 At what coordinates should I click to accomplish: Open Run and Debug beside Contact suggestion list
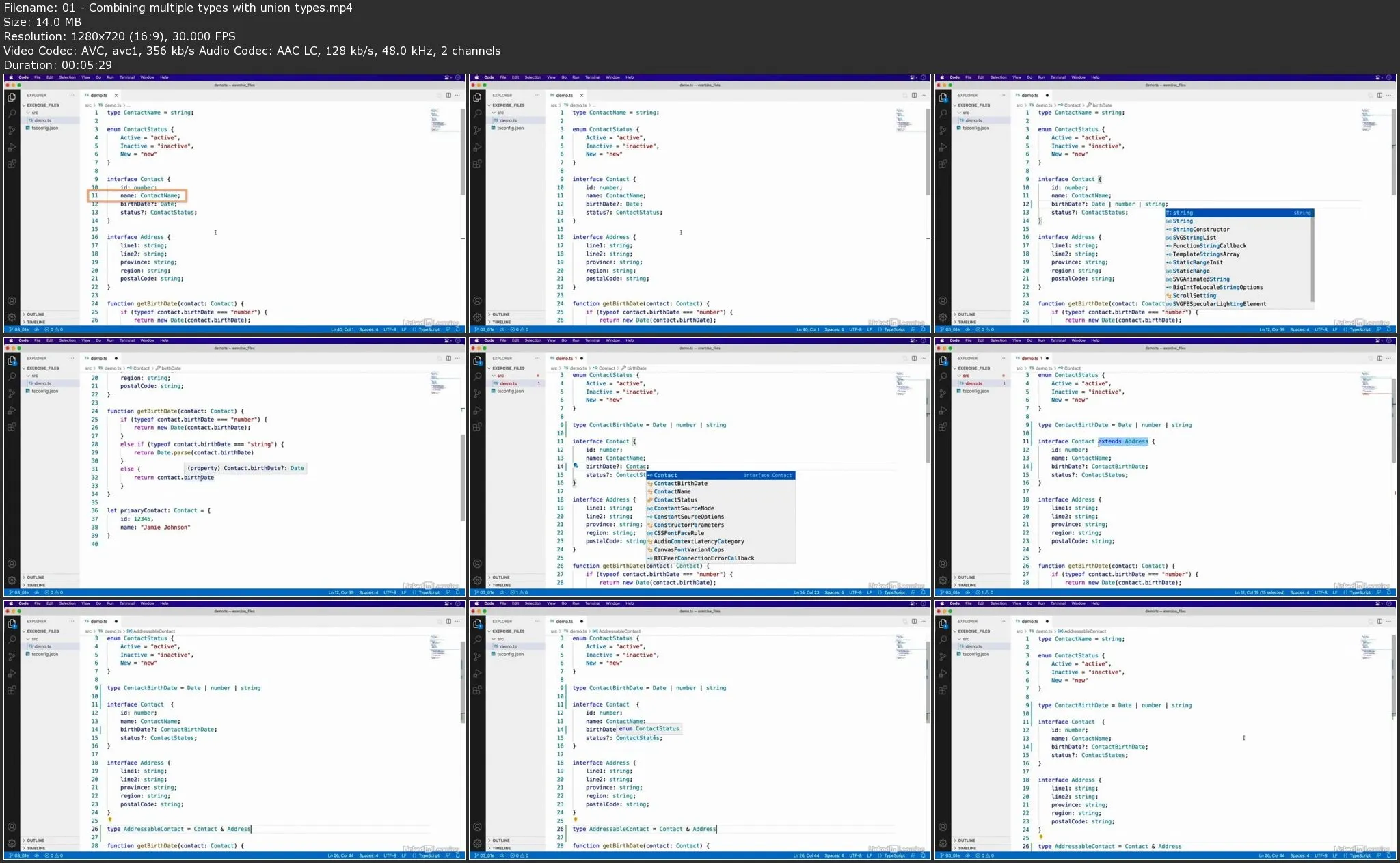point(477,410)
